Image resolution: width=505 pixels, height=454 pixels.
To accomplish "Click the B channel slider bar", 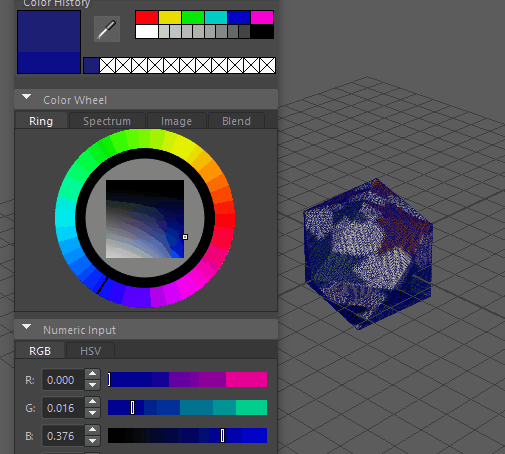I will point(187,436).
